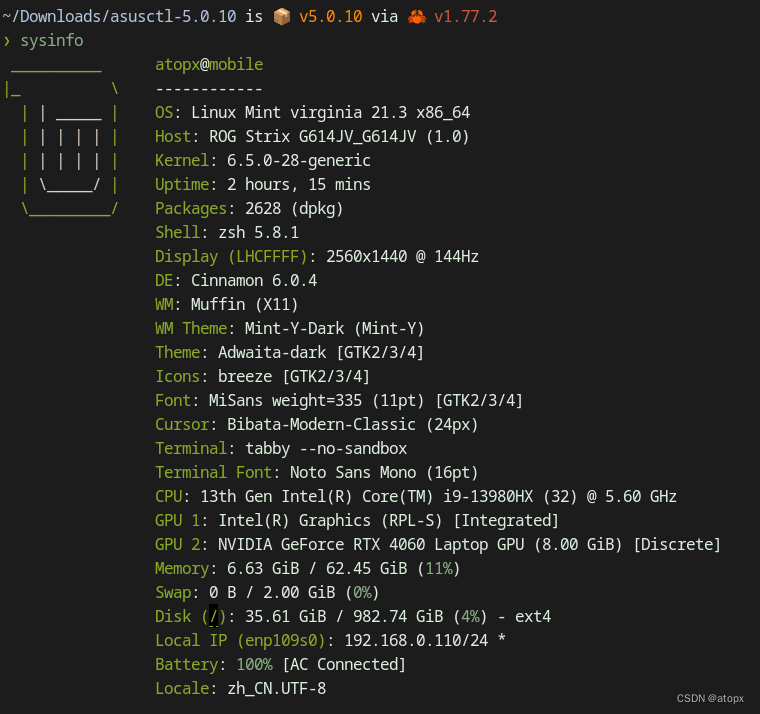Screen dimensions: 760x714
Task: Click the prompt arrow before sysinfo
Action: [x=7, y=41]
